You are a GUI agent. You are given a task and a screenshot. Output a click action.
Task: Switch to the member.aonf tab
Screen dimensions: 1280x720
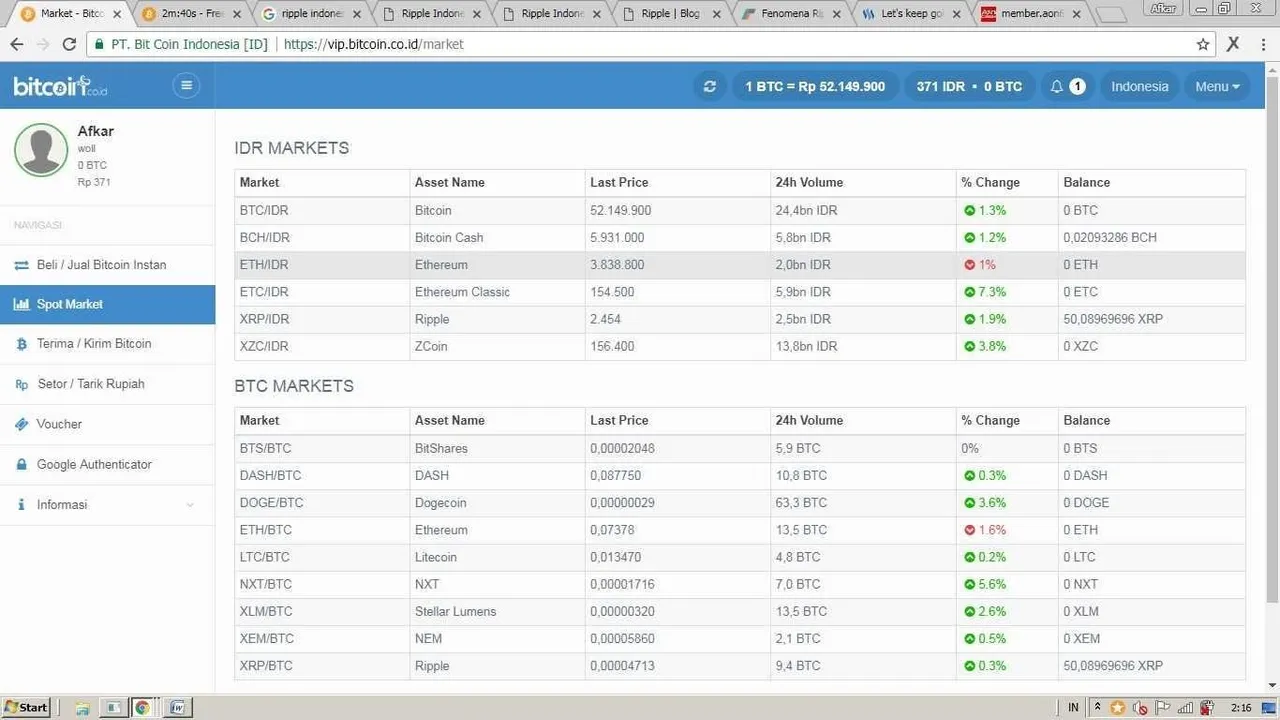pyautogui.click(x=1030, y=14)
